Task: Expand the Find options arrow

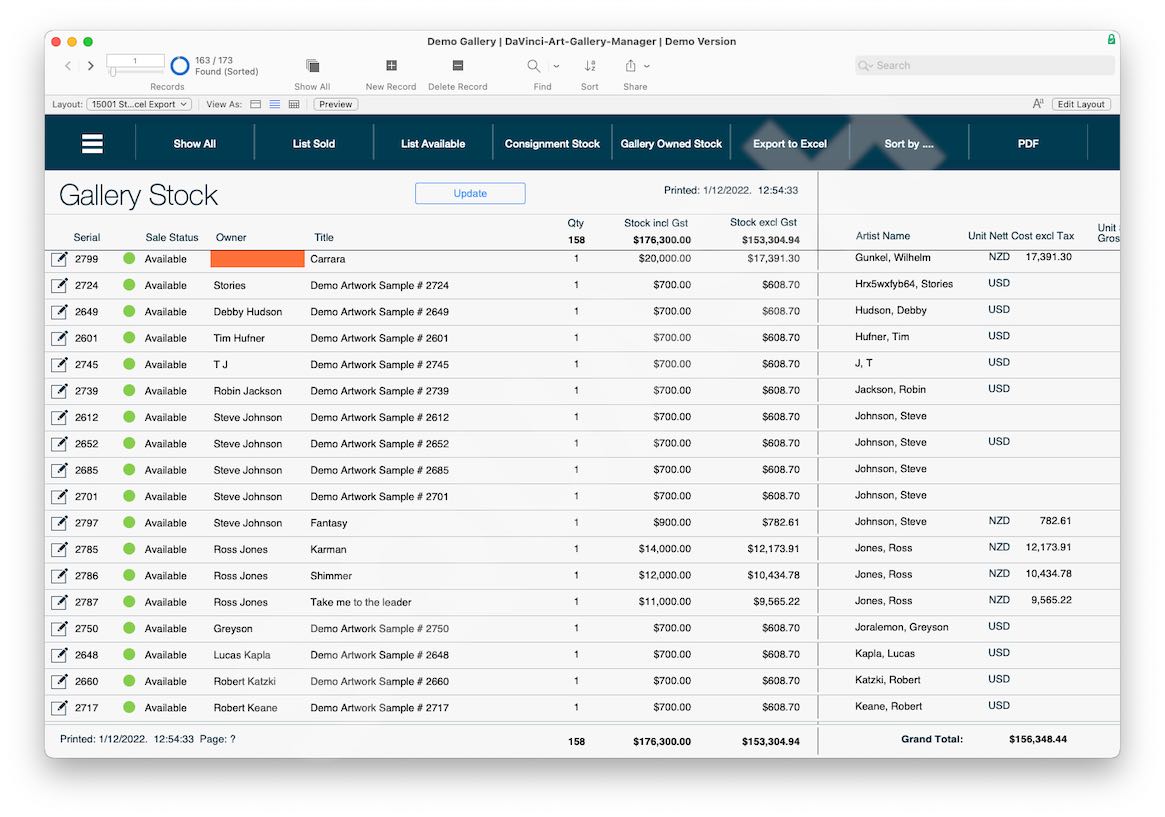Action: [556, 66]
